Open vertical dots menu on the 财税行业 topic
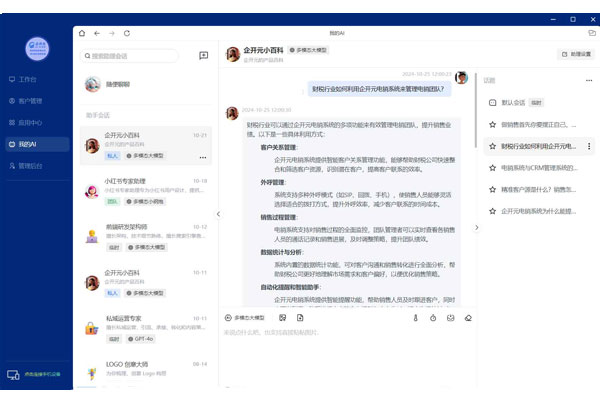The image size is (600, 400). click(589, 146)
